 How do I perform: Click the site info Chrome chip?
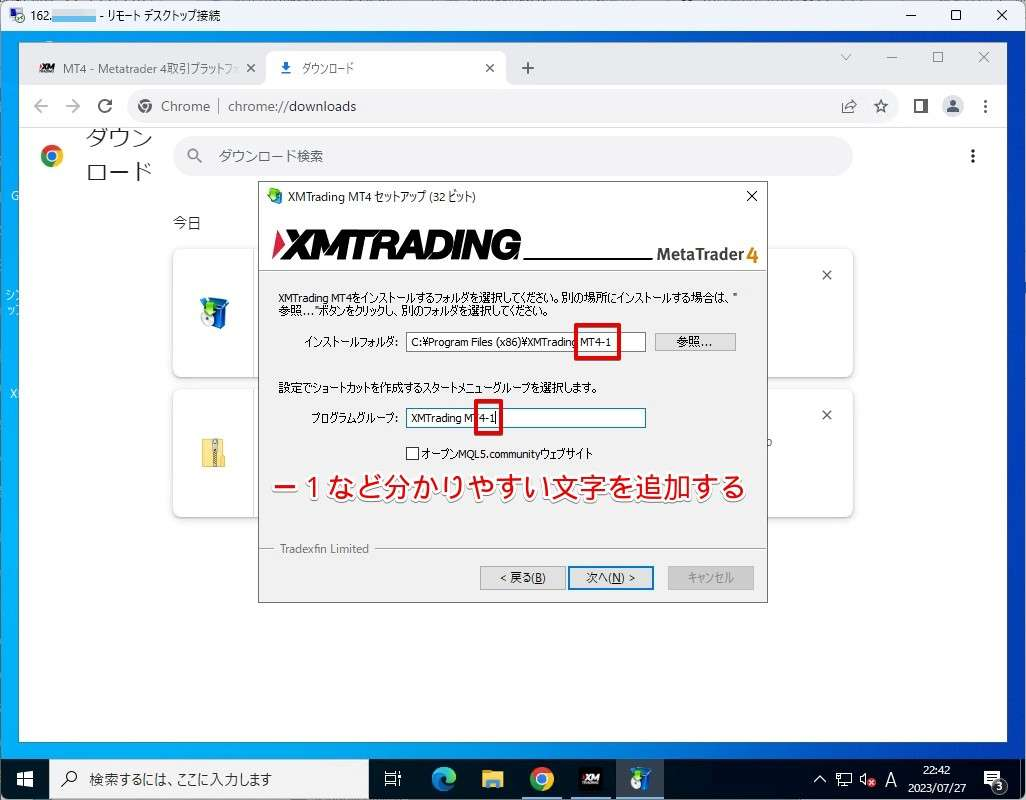(174, 106)
